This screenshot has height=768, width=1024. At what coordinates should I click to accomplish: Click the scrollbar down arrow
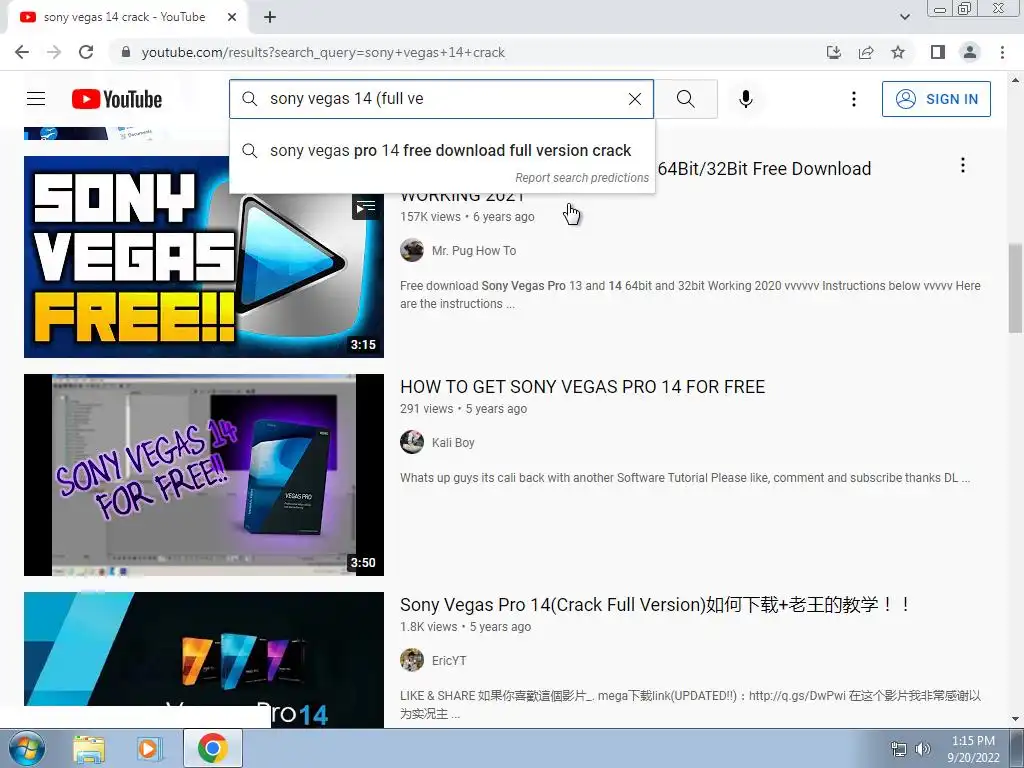pos(1015,719)
